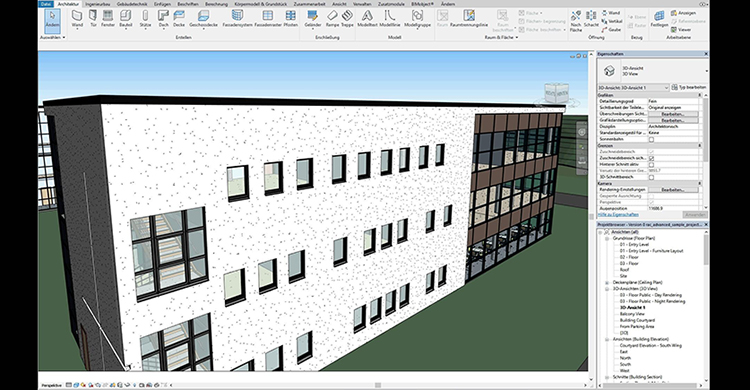Select the Balcony View tree item
The height and width of the screenshot is (390, 750).
632,314
